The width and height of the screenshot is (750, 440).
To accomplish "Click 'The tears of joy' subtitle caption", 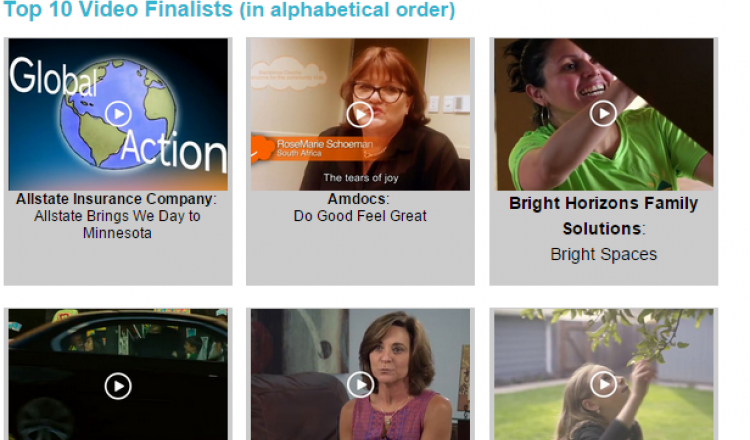I will click(x=361, y=178).
